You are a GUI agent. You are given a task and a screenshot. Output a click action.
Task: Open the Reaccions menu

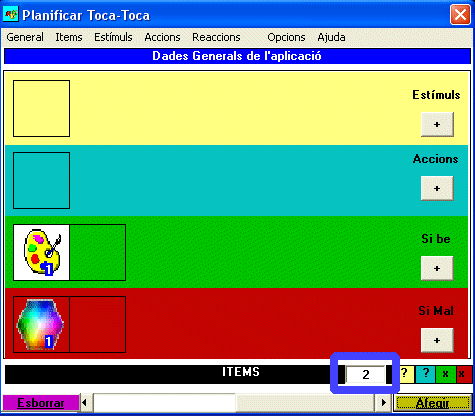216,37
